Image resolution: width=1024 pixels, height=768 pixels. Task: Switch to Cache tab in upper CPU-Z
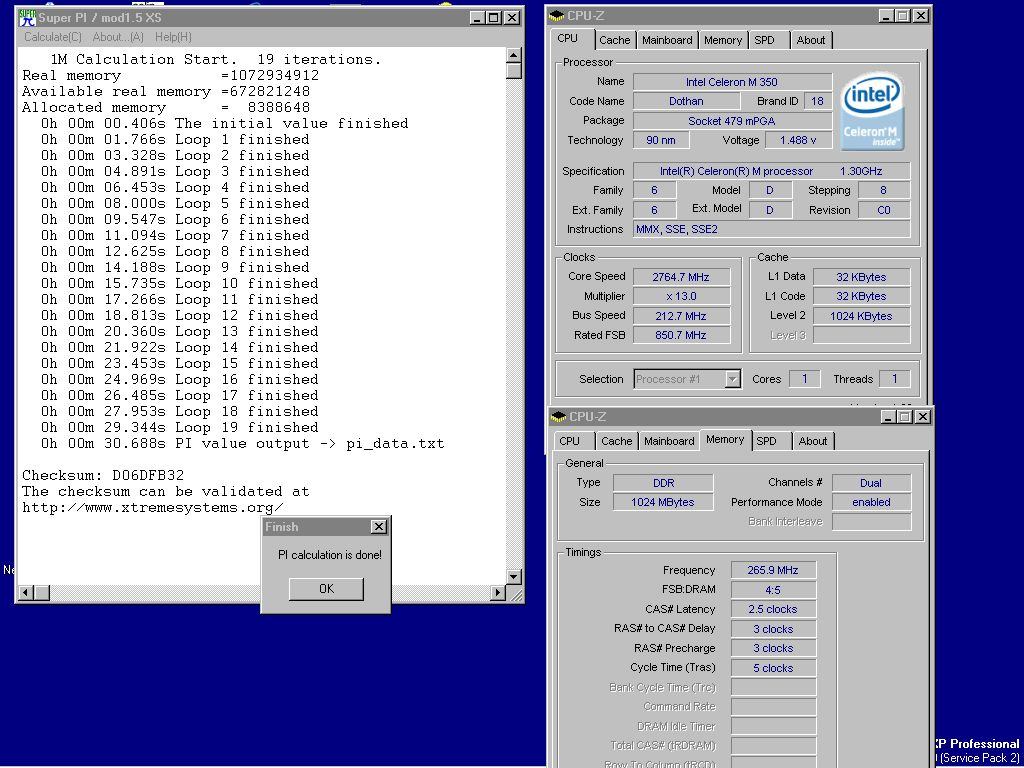click(x=615, y=40)
